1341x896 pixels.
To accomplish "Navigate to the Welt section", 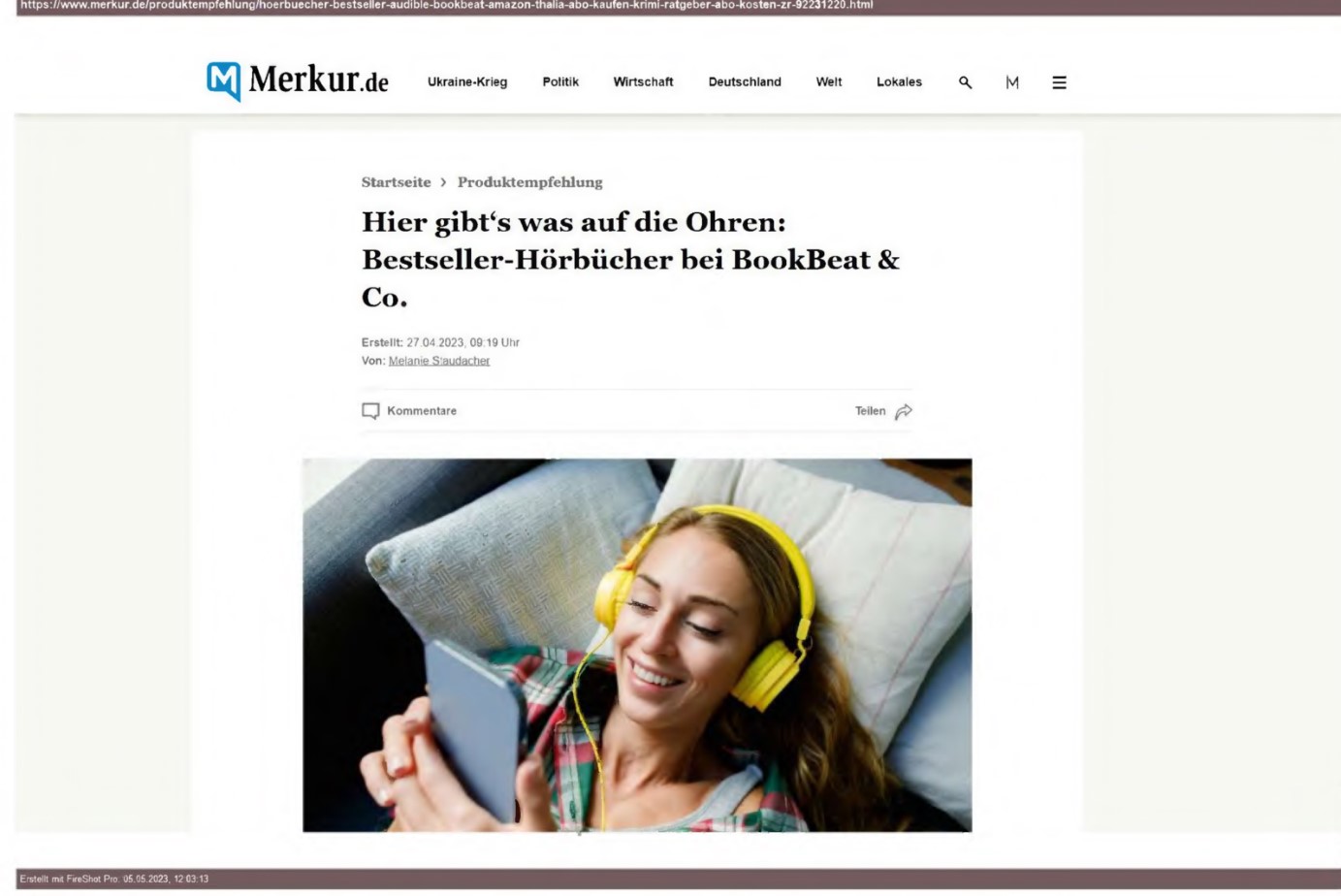I will pos(829,82).
